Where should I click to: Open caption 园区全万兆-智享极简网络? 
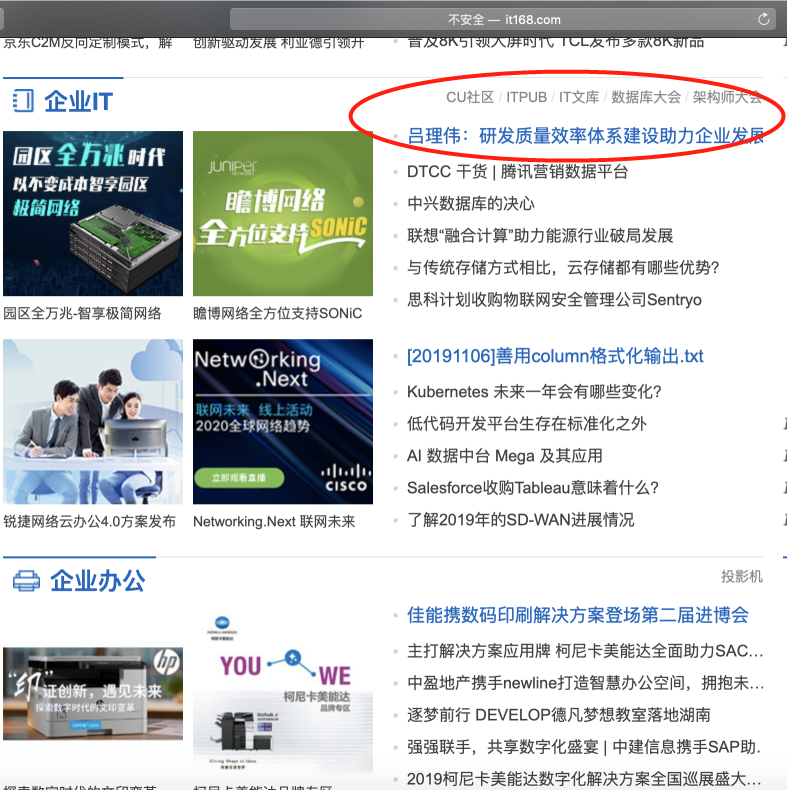[83, 313]
